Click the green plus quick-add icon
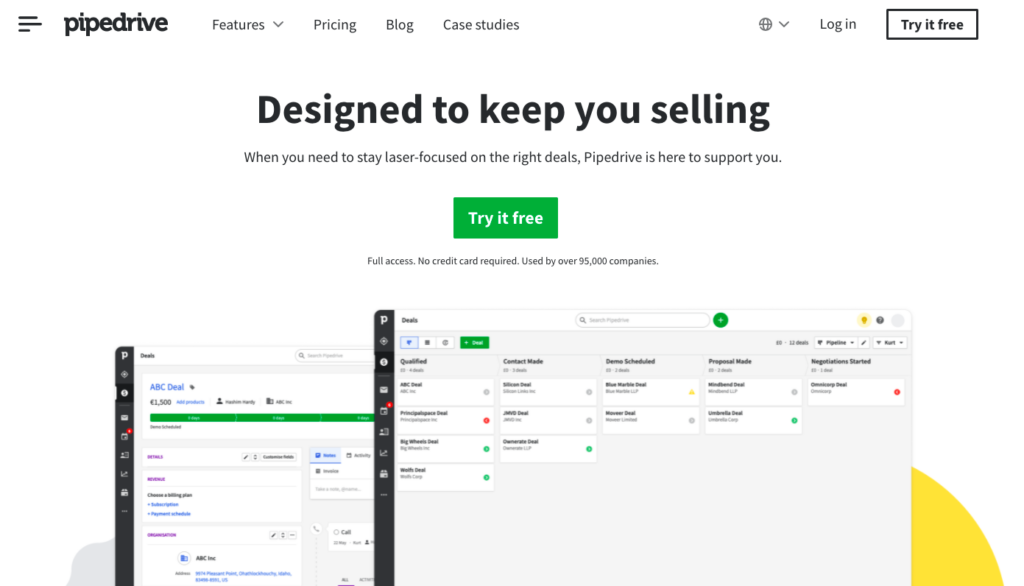1024x586 pixels. (720, 320)
